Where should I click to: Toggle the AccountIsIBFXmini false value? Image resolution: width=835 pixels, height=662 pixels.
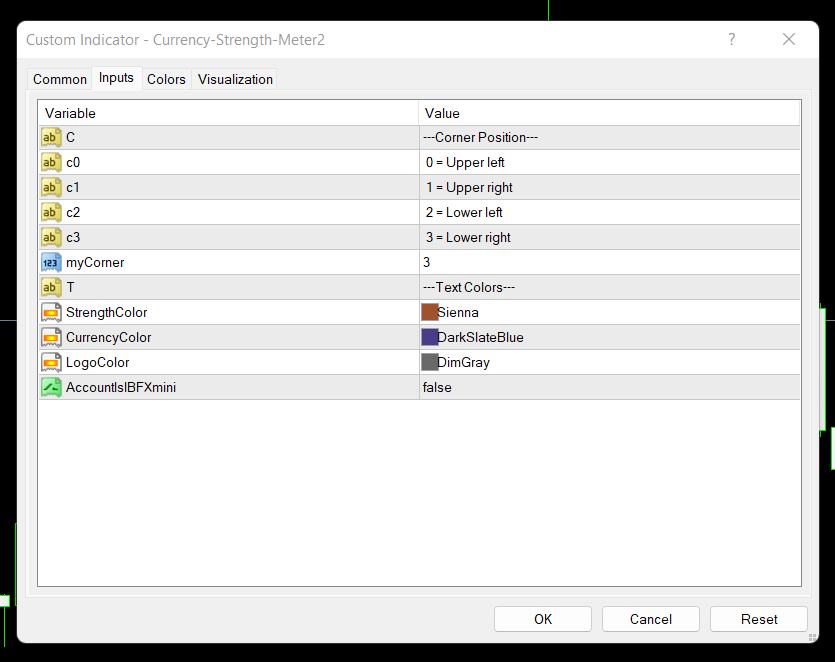[x=609, y=387]
